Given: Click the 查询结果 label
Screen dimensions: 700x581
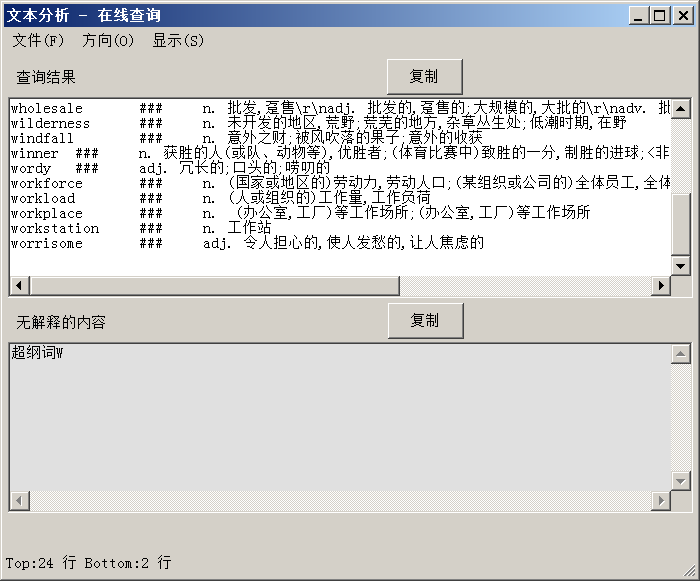Looking at the screenshot, I should pyautogui.click(x=46, y=77).
